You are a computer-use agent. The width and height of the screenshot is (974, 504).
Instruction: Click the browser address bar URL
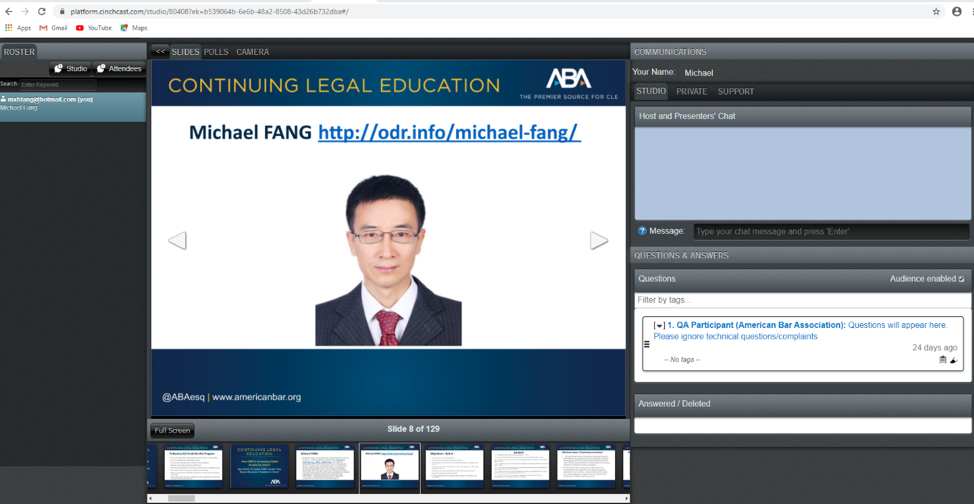click(209, 11)
